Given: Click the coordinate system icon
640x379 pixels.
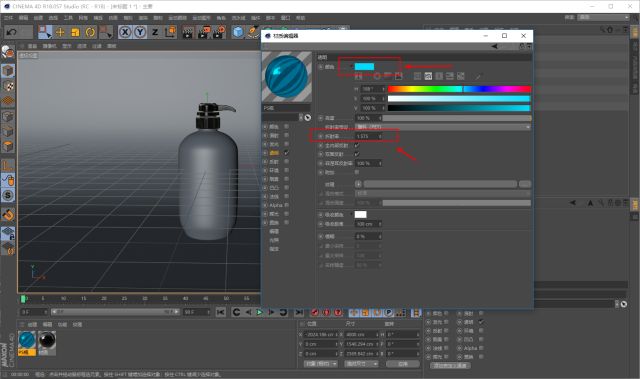Looking at the screenshot, I should (170, 32).
